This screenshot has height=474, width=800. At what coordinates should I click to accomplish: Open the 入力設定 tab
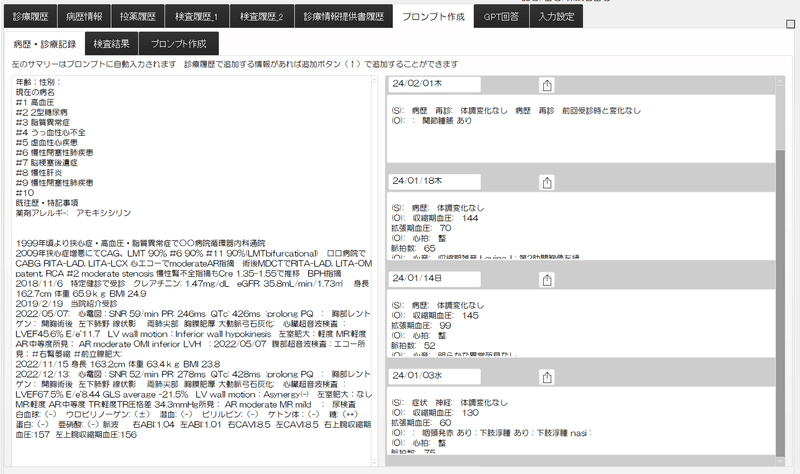tap(556, 16)
